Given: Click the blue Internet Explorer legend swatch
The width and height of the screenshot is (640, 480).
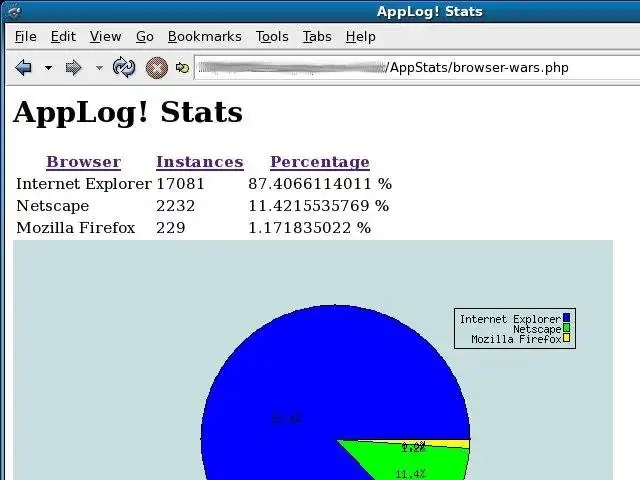Looking at the screenshot, I should click(x=566, y=318).
